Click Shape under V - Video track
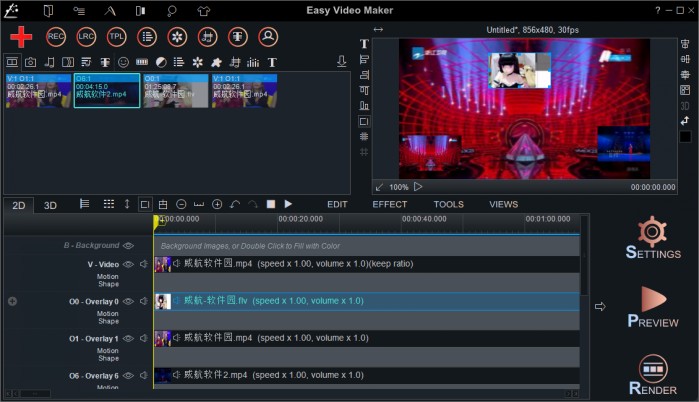Image resolution: width=699 pixels, height=402 pixels. (x=109, y=284)
